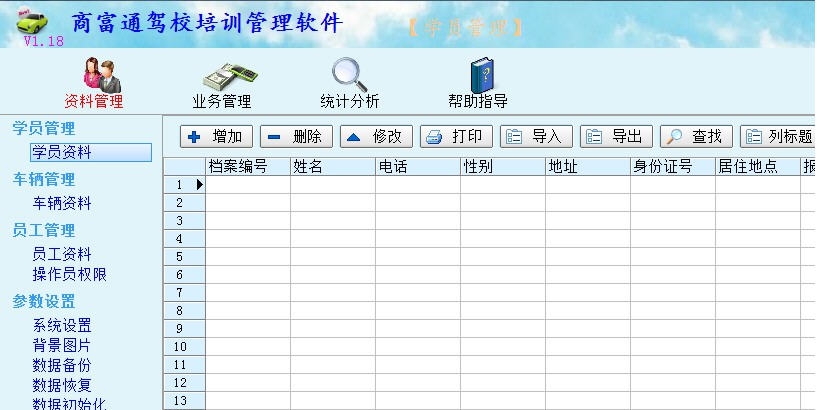
Task: Open the 统计分析 magnifier icon
Action: [350, 75]
